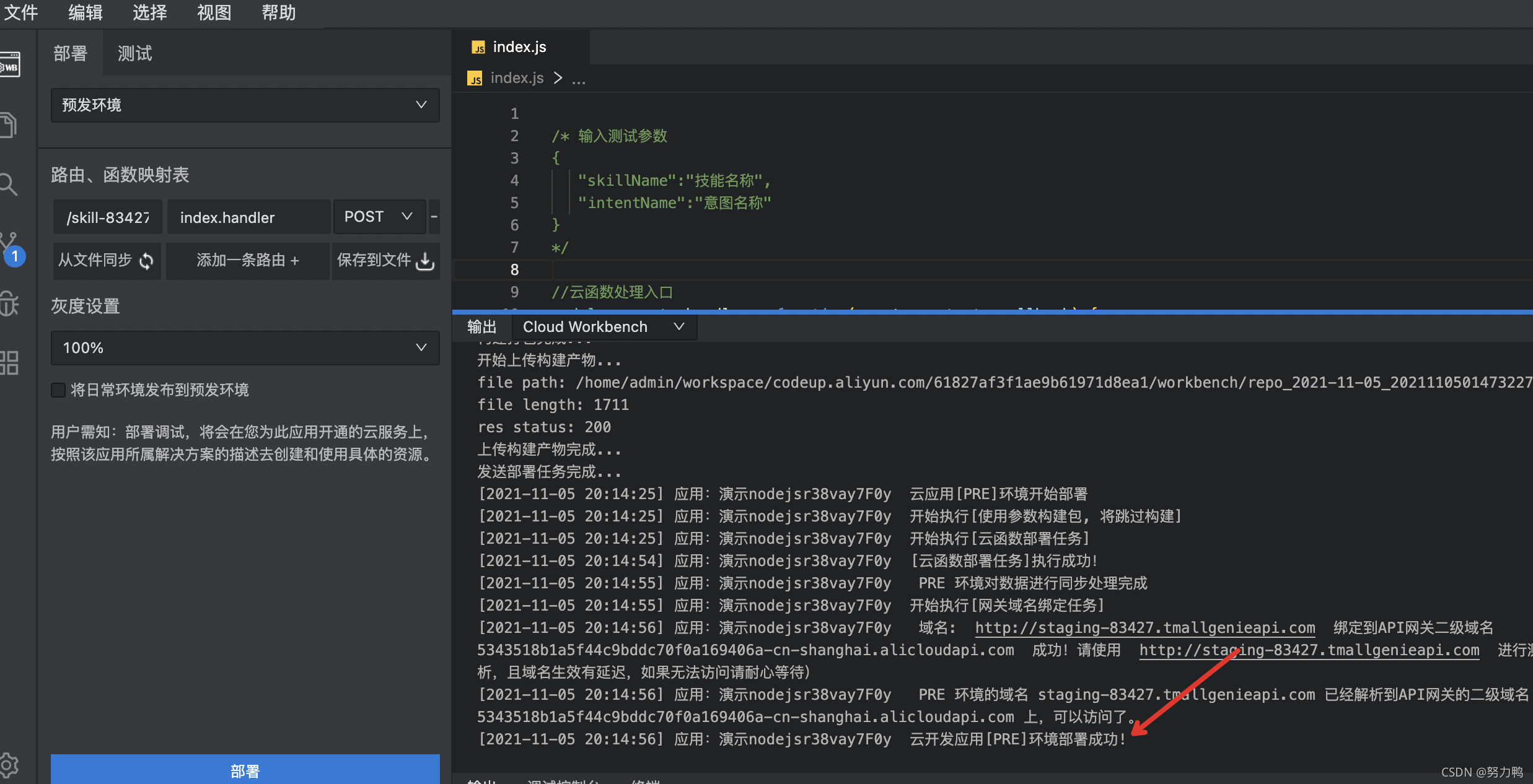1533x784 pixels.
Task: Click the 灰度设置 heading
Action: 85,307
